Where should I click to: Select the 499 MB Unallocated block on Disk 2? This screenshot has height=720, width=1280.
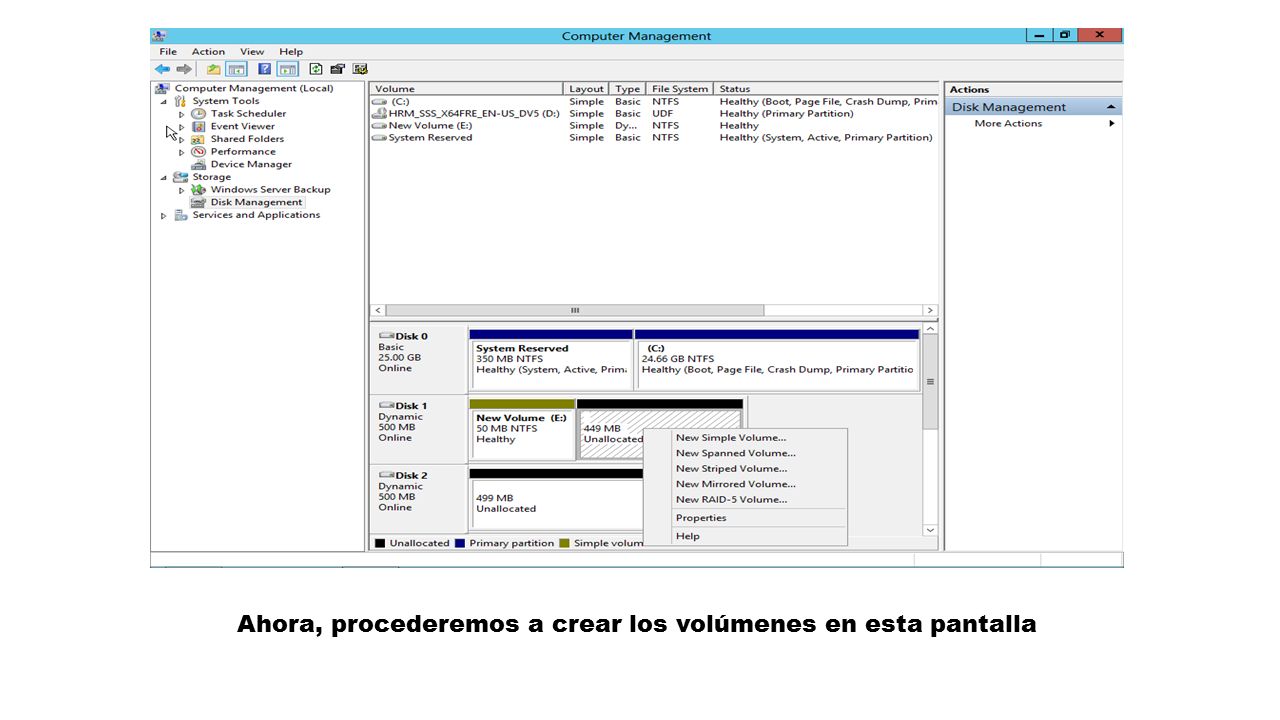(x=556, y=500)
